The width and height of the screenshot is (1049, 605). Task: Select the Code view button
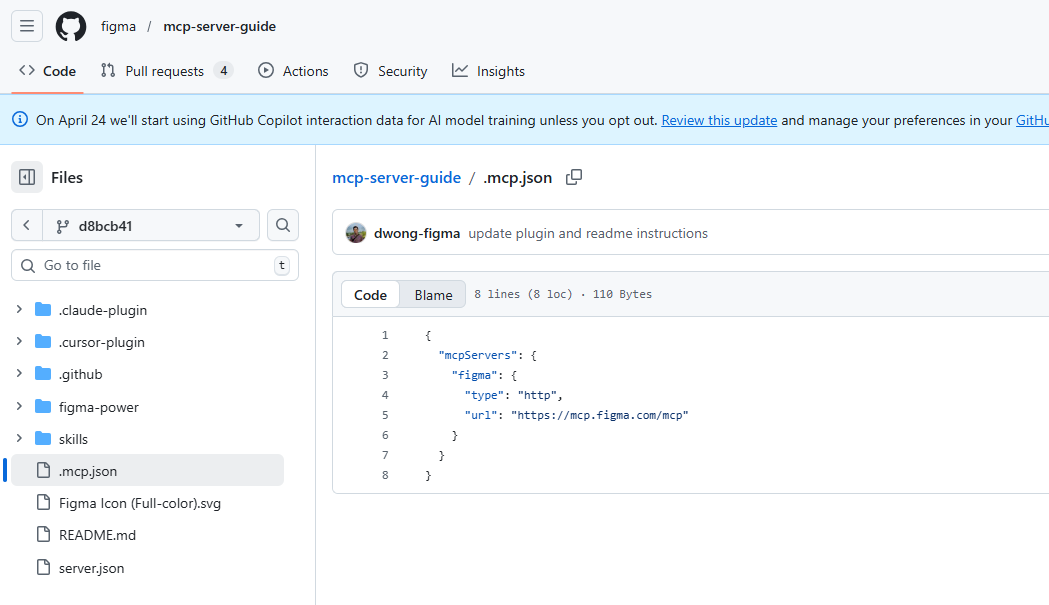[370, 294]
